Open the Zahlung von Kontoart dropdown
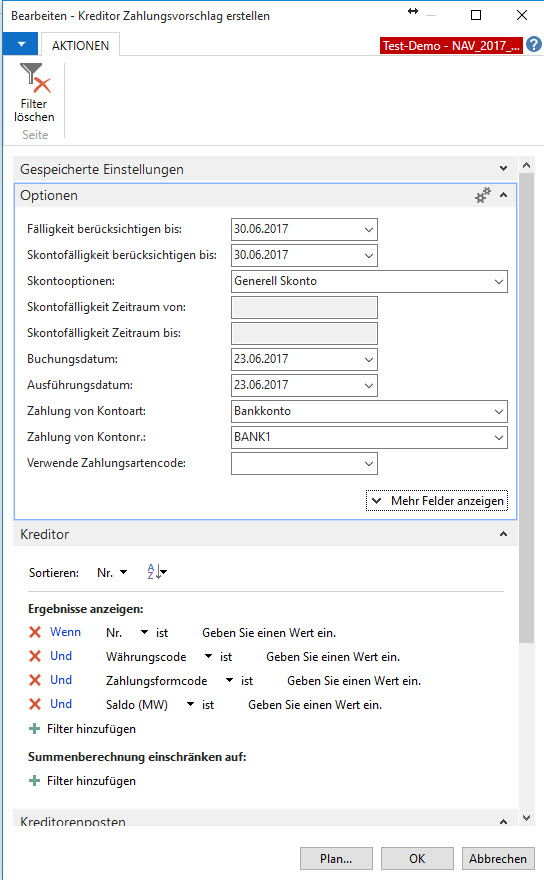This screenshot has height=880, width=544. pyautogui.click(x=499, y=412)
